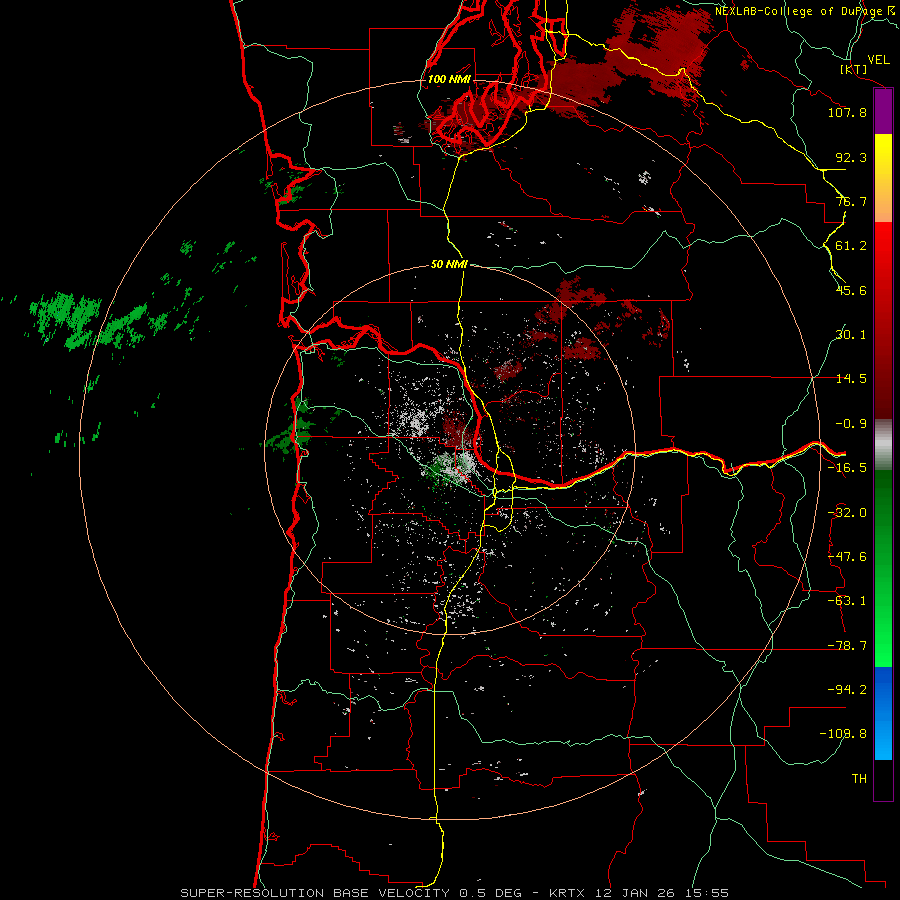Select the green segment of the color bar
900x900 pixels.
883,568
